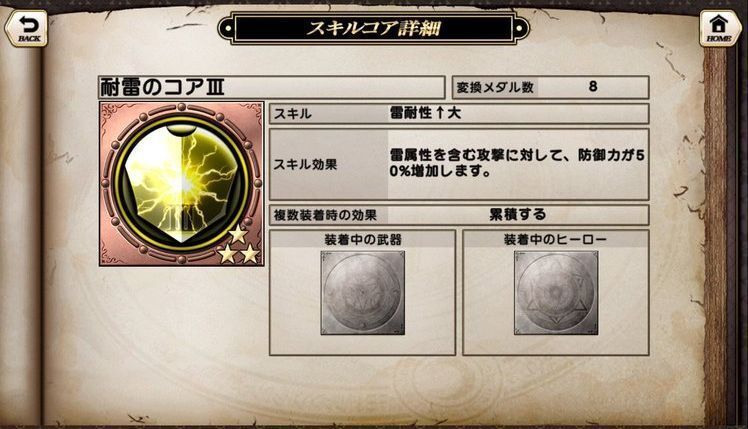
Task: Click the 累積する stacking value
Action: click(x=518, y=214)
